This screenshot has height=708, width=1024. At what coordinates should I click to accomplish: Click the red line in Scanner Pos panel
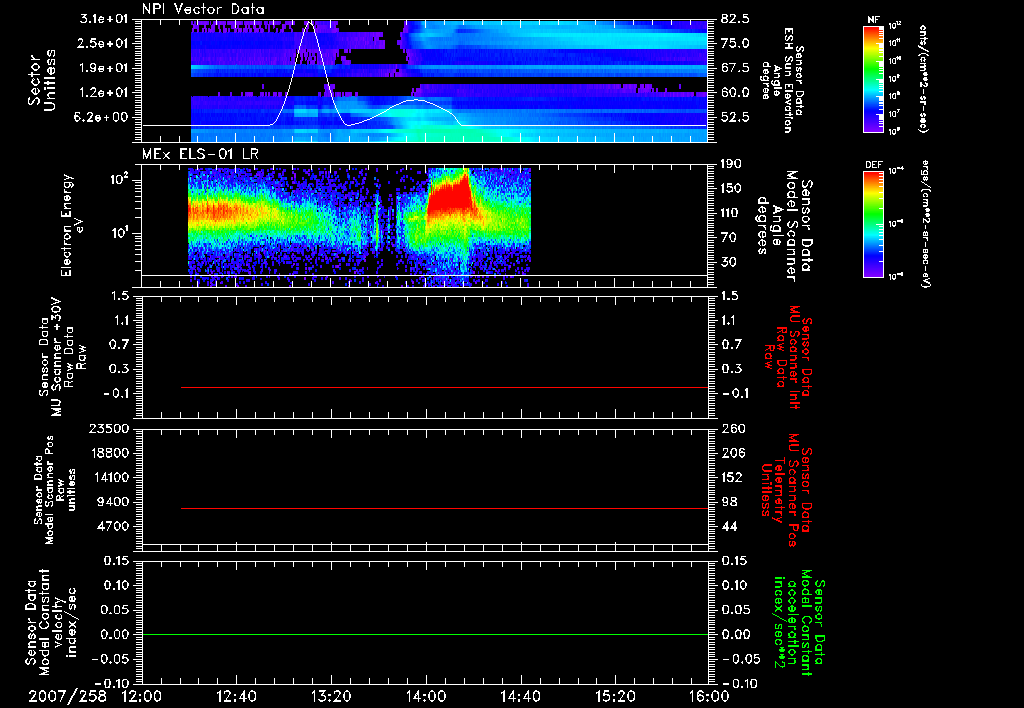(444, 508)
